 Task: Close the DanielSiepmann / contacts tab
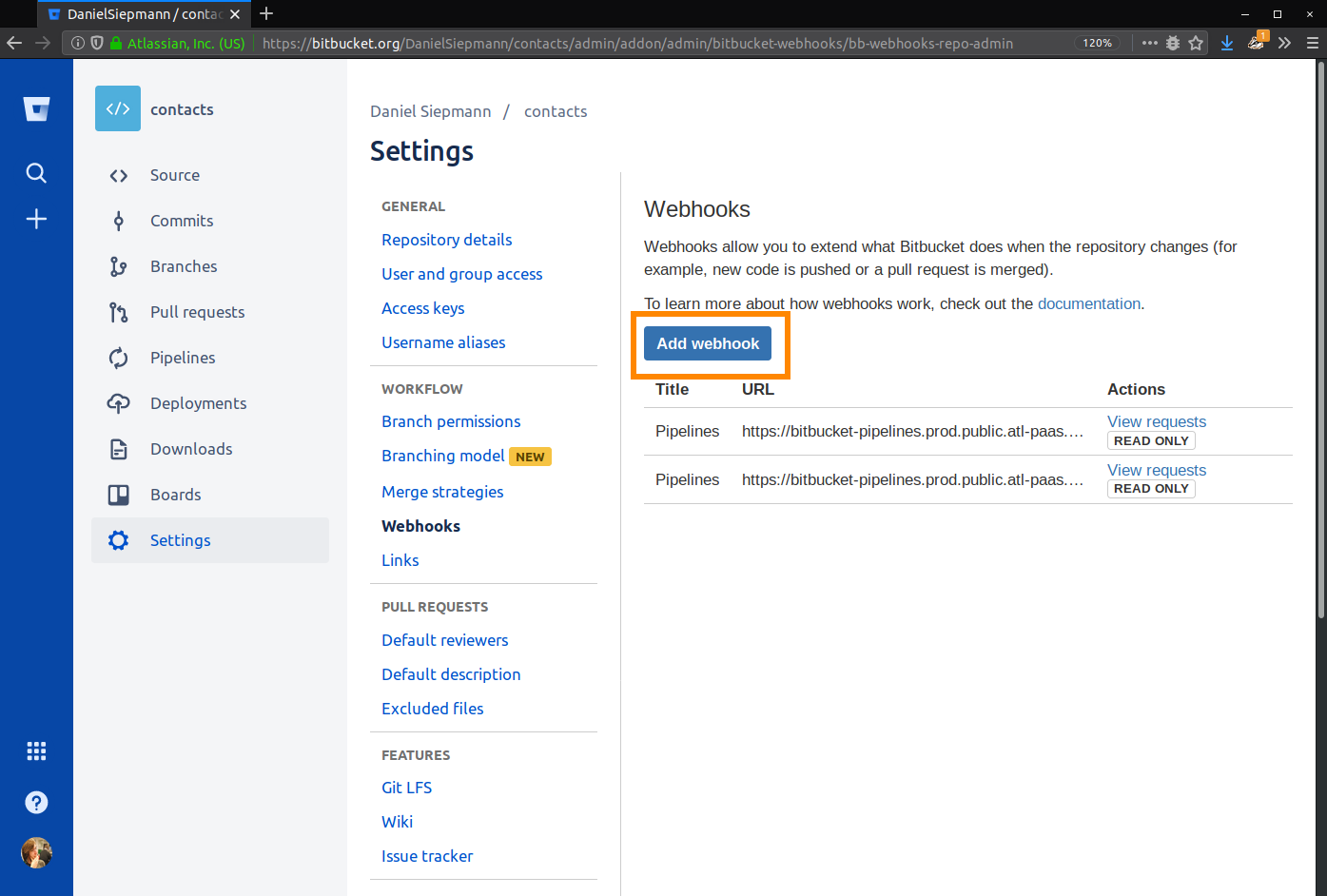[235, 14]
